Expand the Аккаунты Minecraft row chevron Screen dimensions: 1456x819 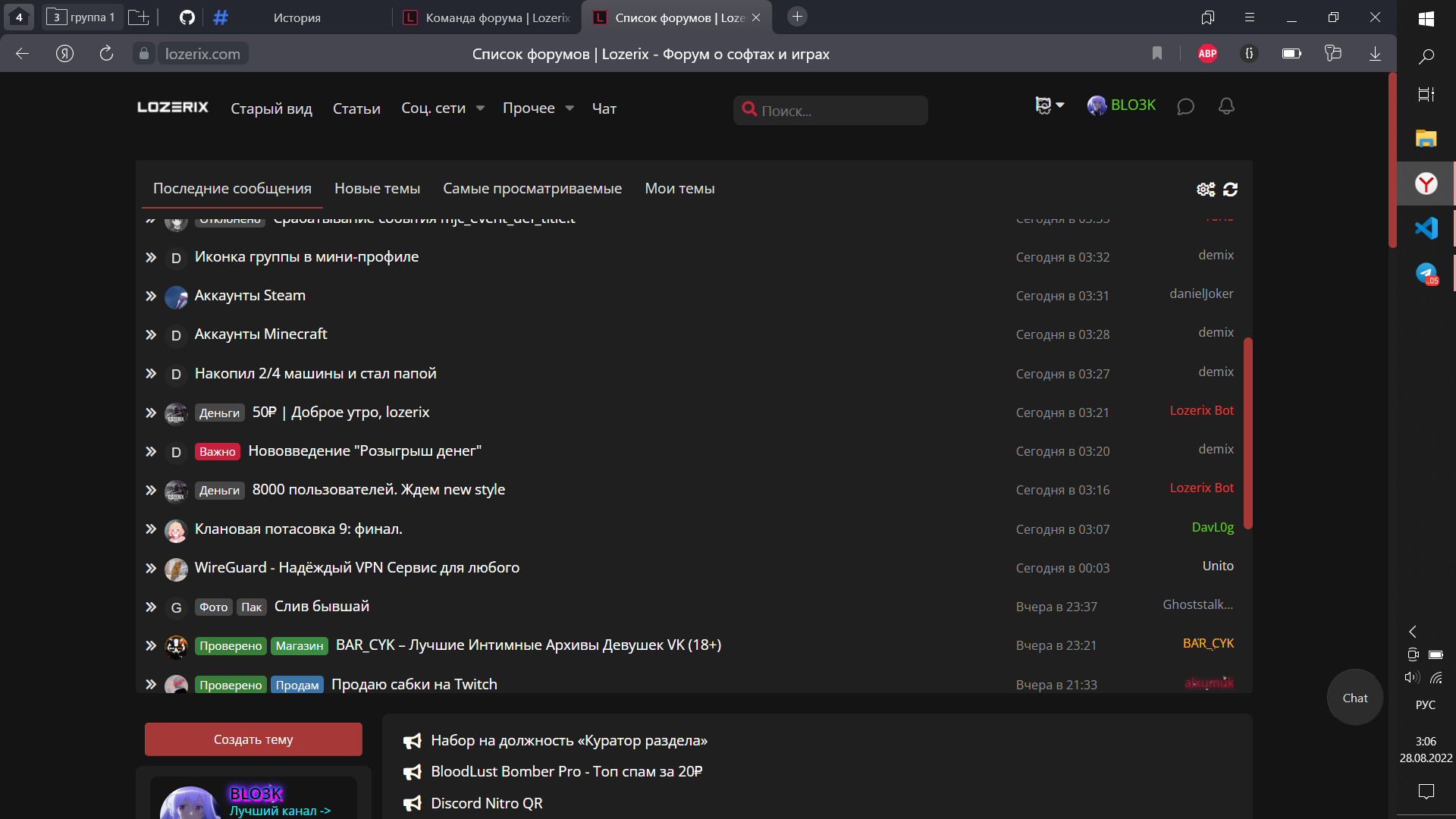(x=151, y=335)
